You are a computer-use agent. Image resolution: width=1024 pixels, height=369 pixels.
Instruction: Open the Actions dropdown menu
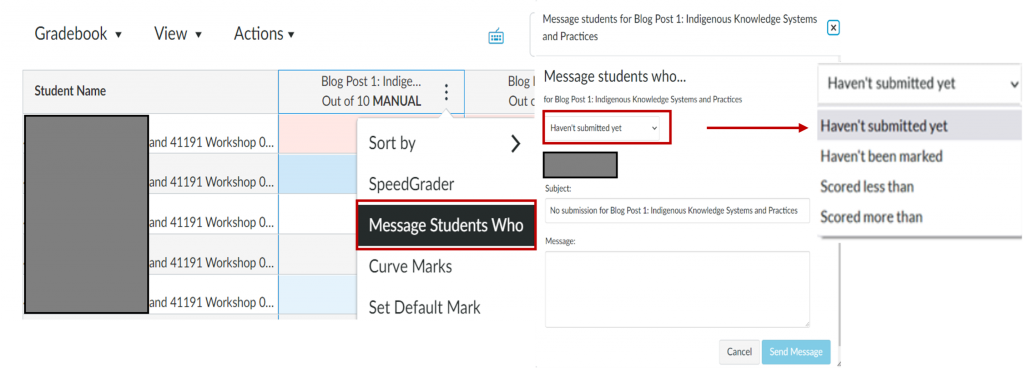[264, 34]
